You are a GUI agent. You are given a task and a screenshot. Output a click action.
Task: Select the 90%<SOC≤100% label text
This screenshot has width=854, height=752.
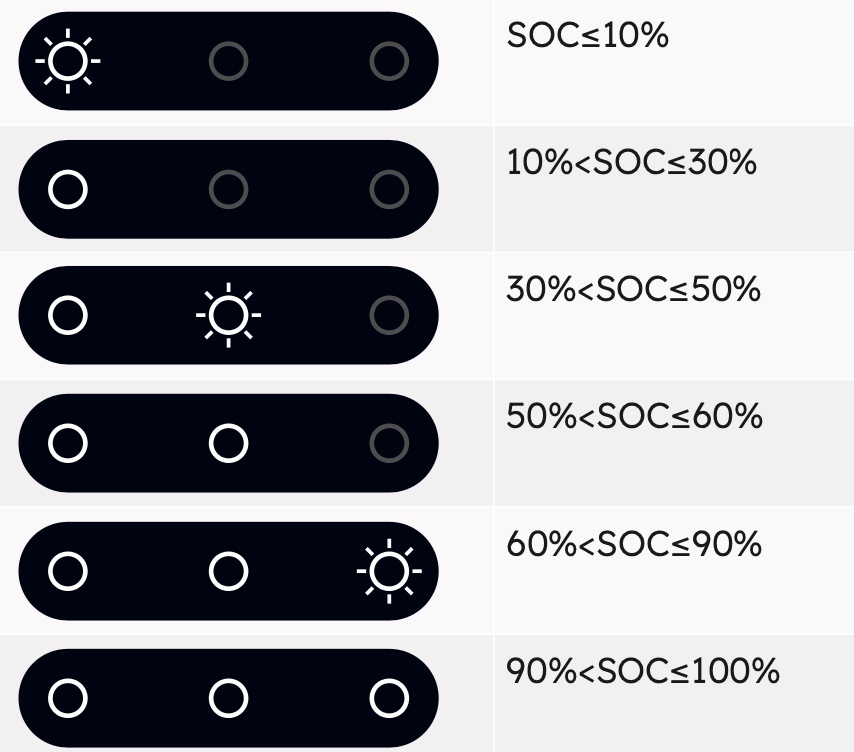point(642,672)
